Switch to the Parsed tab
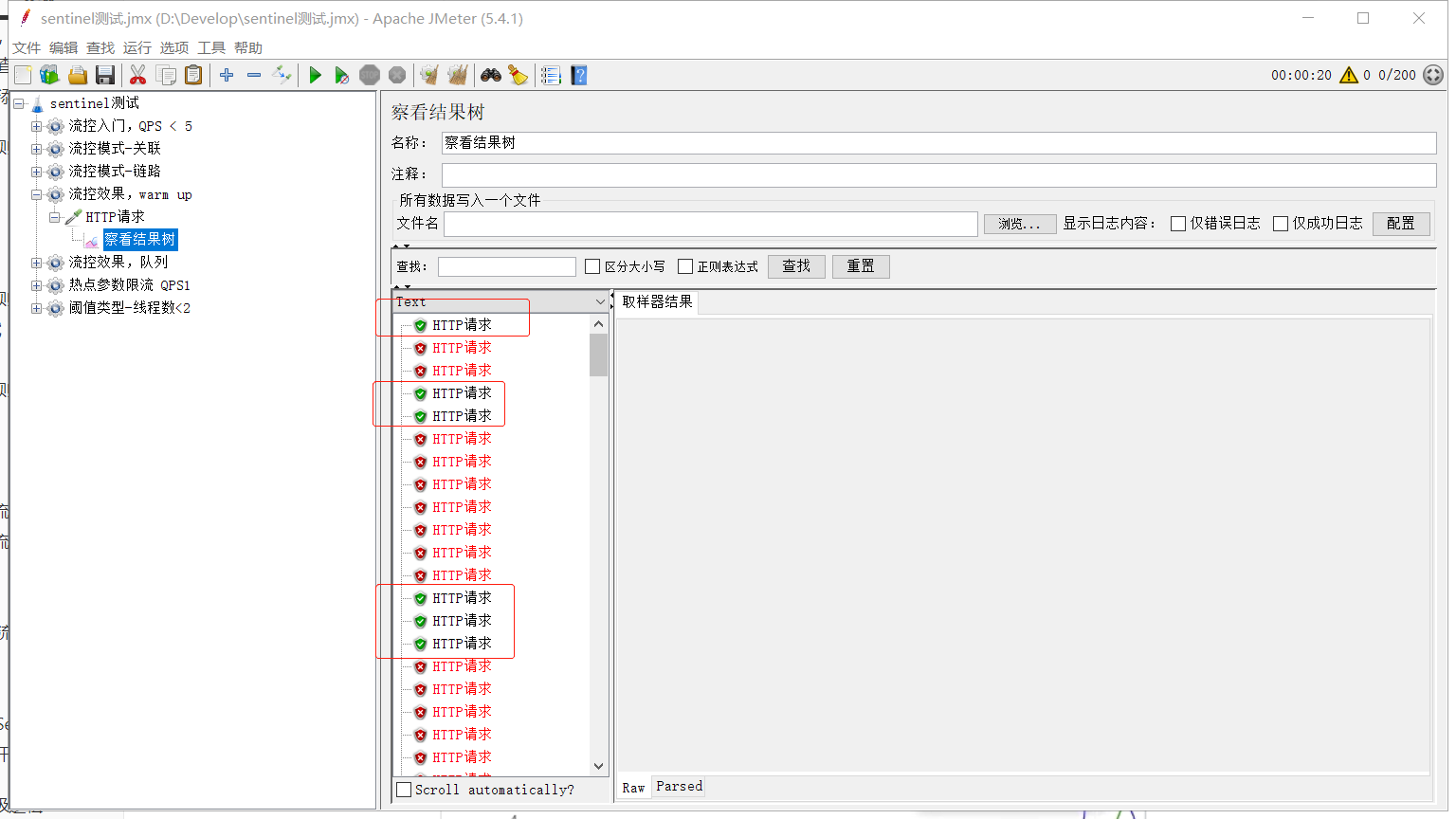 [679, 787]
